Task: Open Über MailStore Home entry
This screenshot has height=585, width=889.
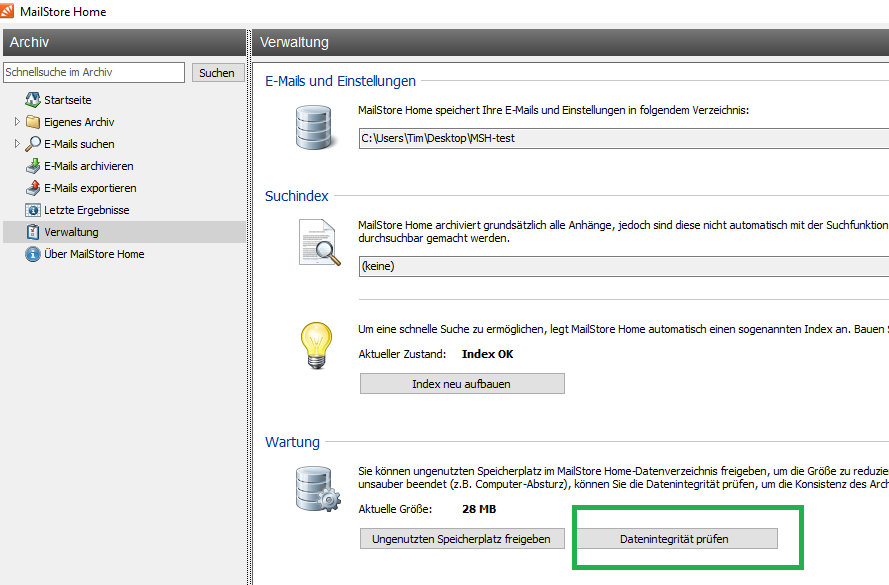Action: click(94, 254)
